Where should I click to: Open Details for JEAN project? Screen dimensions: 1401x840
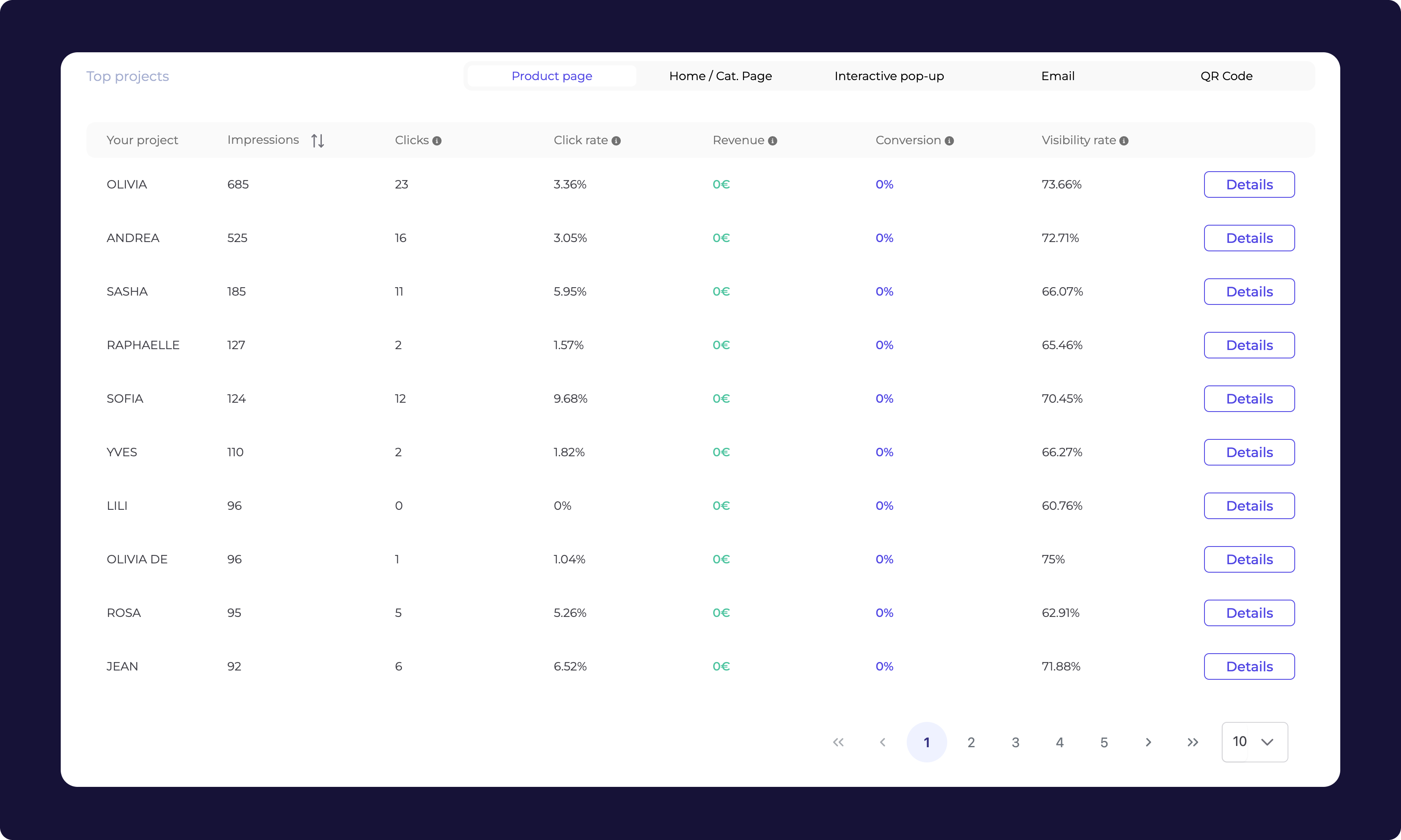click(1249, 666)
